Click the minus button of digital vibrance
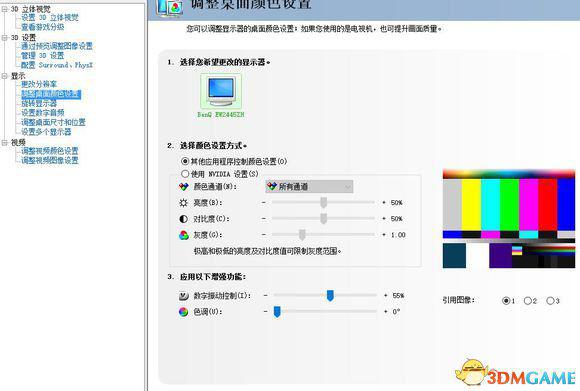The width and height of the screenshot is (580, 391). [x=266, y=296]
